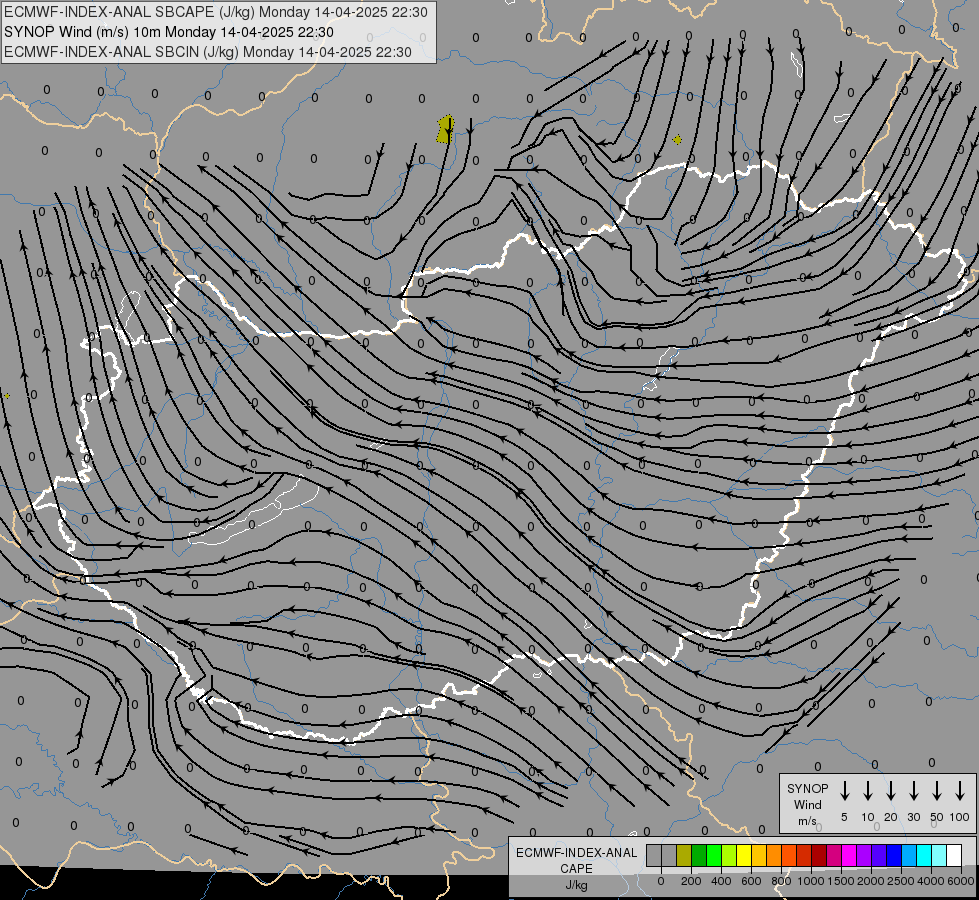Click the '200' tick on the CAPE scale
The width and height of the screenshot is (979, 900).
point(691,881)
